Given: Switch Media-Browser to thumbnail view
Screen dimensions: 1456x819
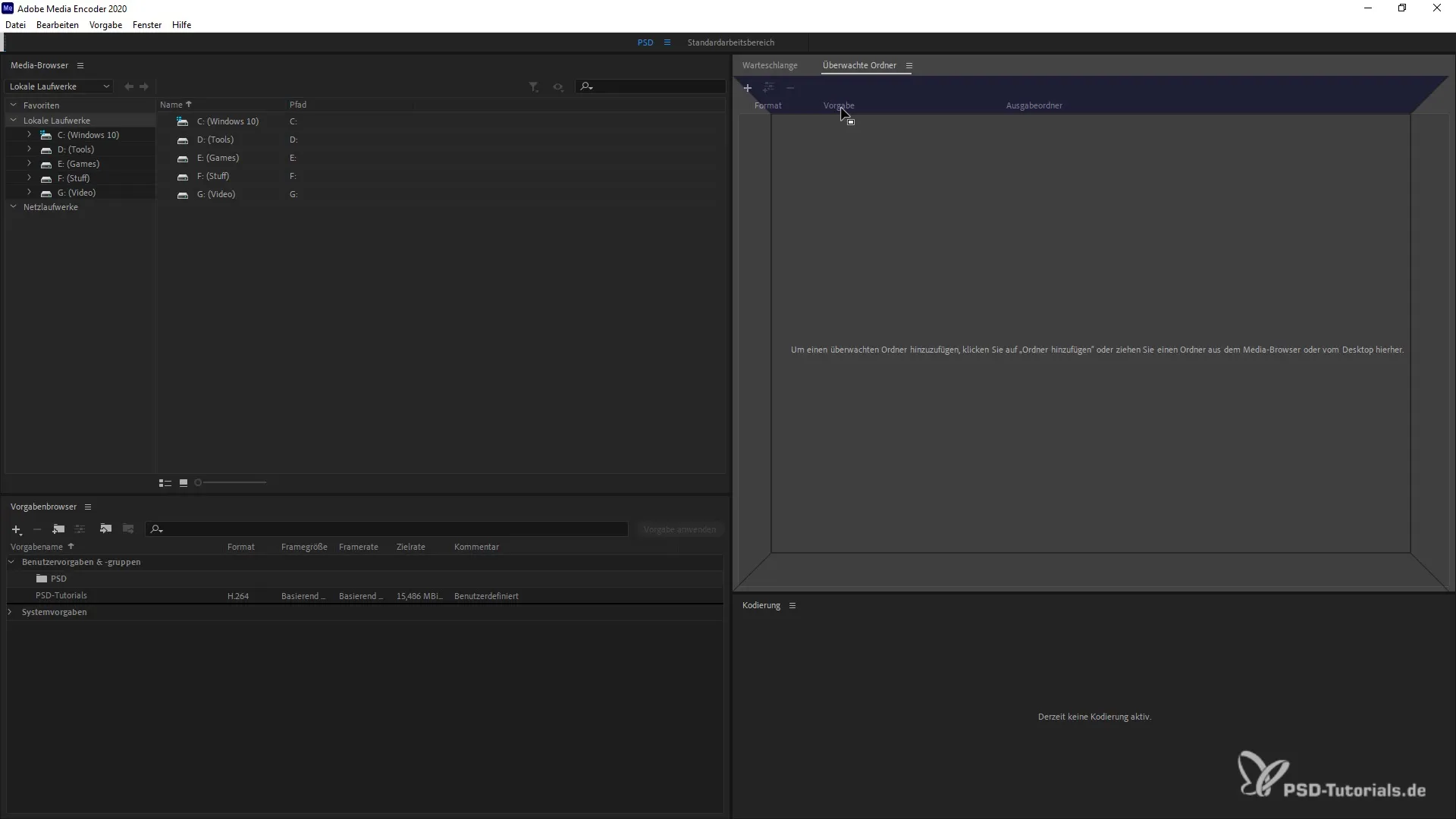Looking at the screenshot, I should pyautogui.click(x=184, y=483).
